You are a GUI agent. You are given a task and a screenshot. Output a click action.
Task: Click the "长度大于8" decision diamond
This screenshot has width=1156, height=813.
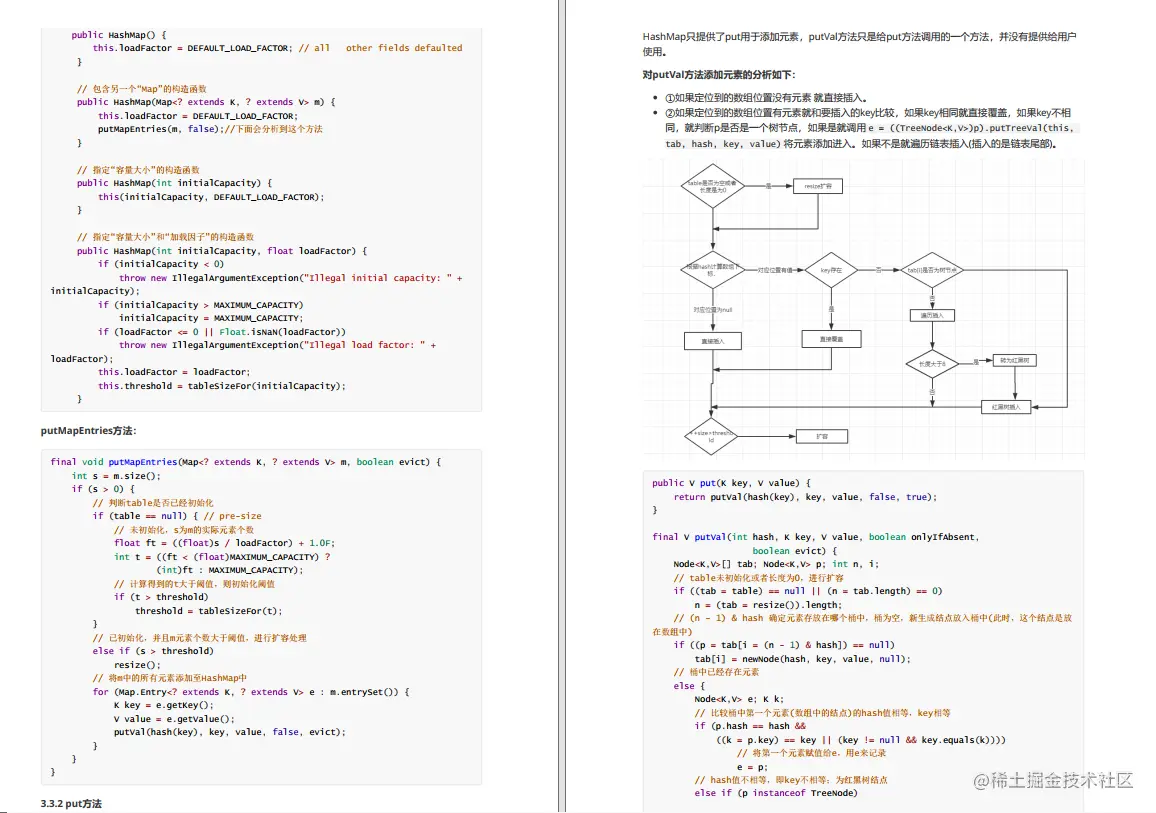coord(932,363)
